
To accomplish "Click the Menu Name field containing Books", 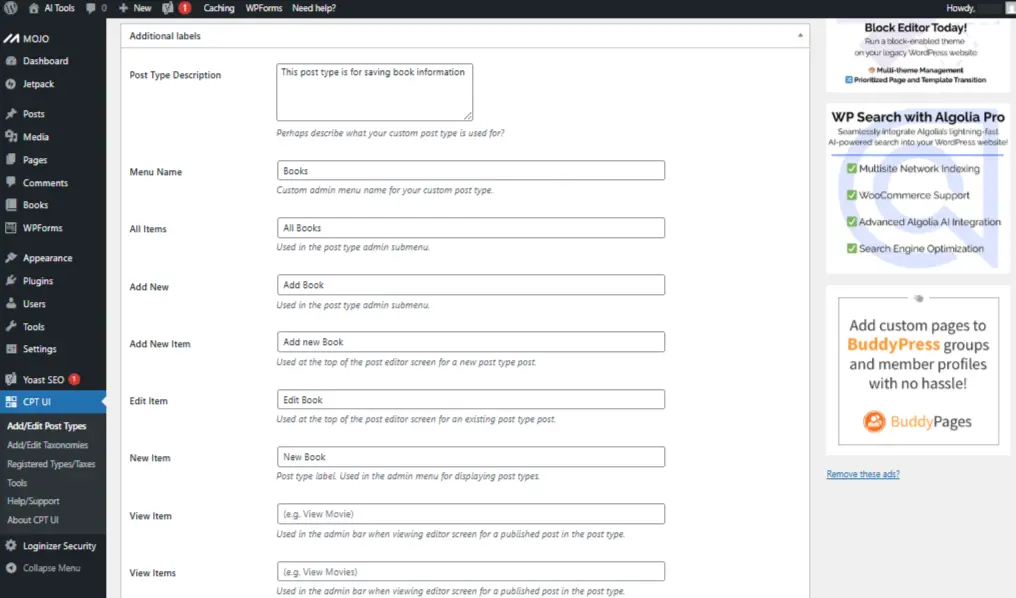I will click(470, 171).
